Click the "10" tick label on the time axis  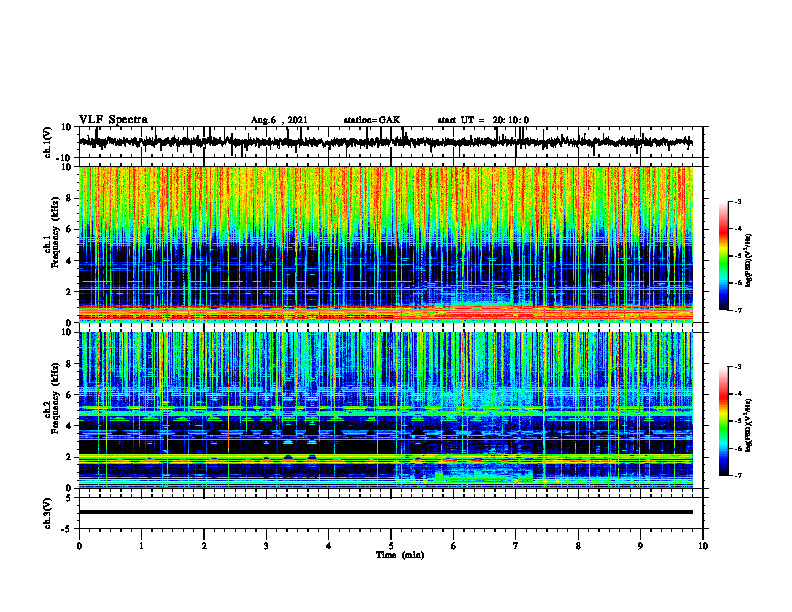tap(703, 546)
